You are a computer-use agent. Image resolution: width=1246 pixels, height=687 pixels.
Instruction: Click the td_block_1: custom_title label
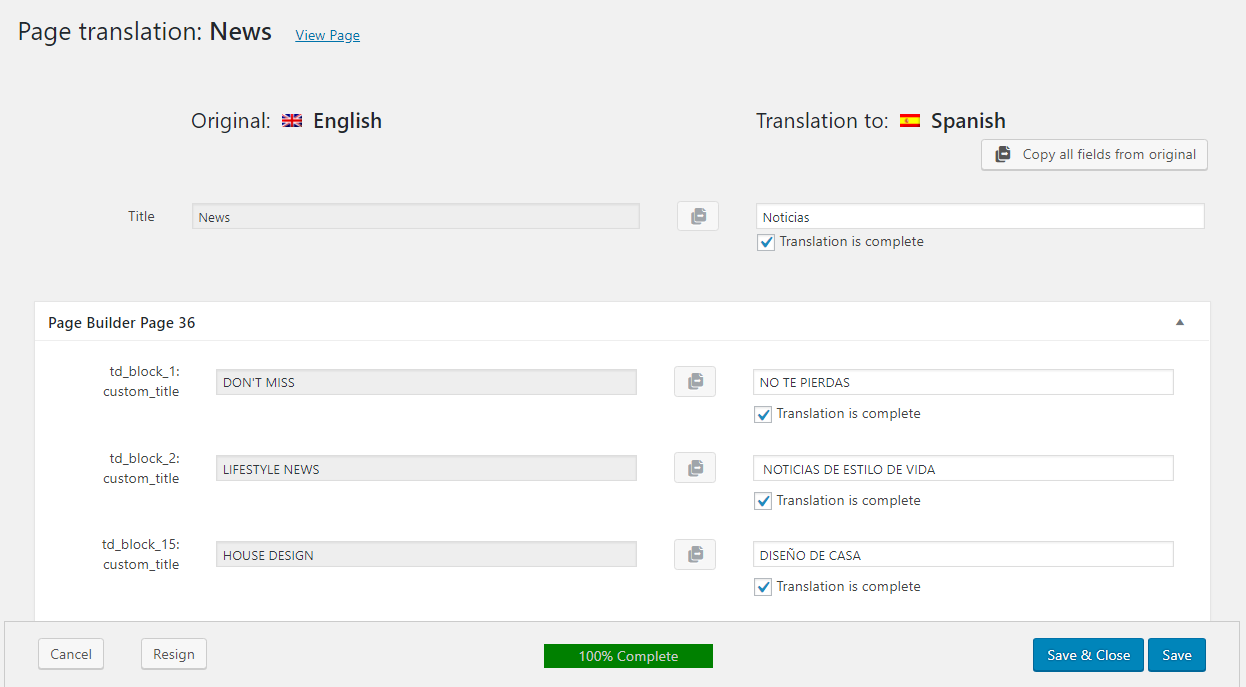[141, 381]
